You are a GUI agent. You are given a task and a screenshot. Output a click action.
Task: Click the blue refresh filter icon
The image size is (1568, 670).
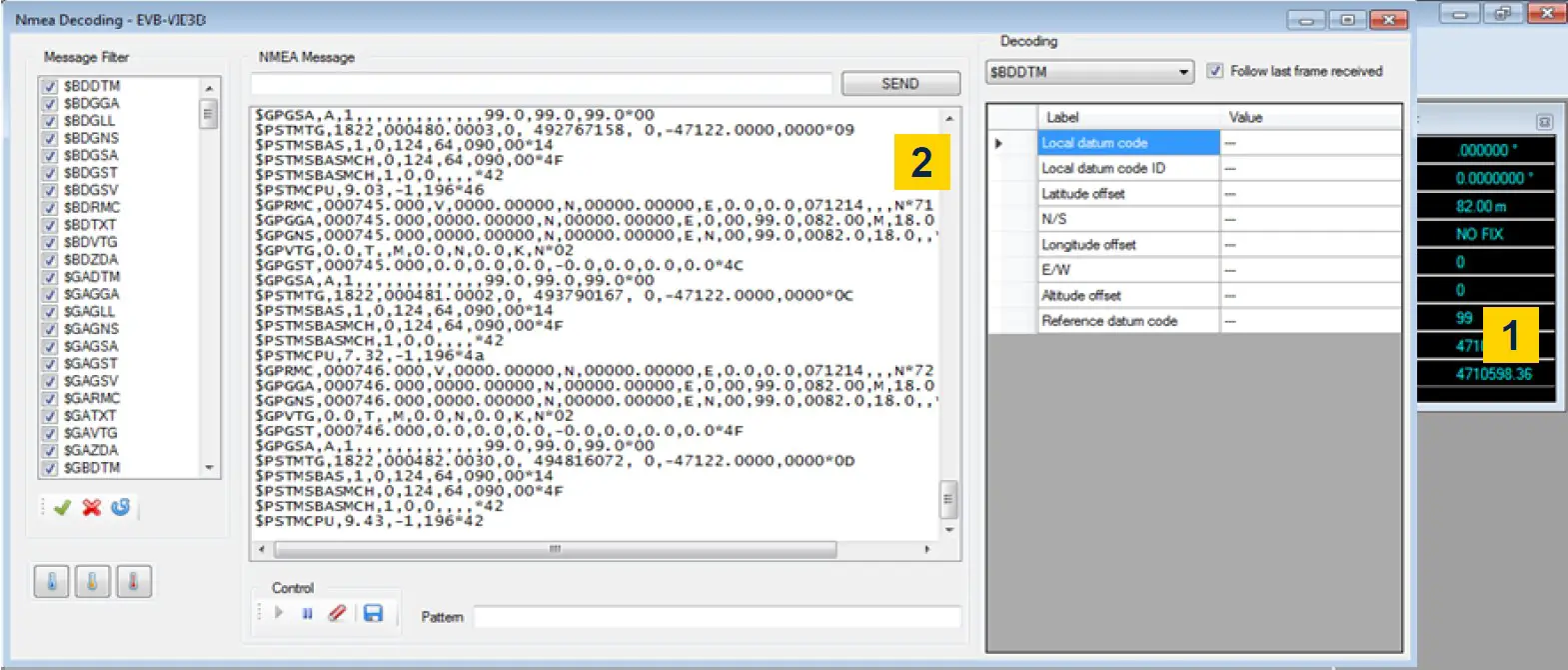(121, 507)
